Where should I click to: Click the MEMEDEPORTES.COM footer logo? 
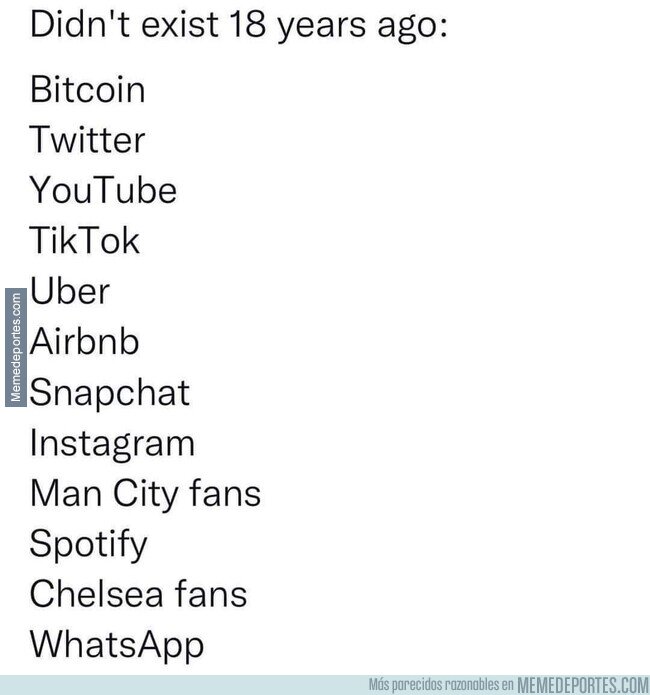[583, 685]
